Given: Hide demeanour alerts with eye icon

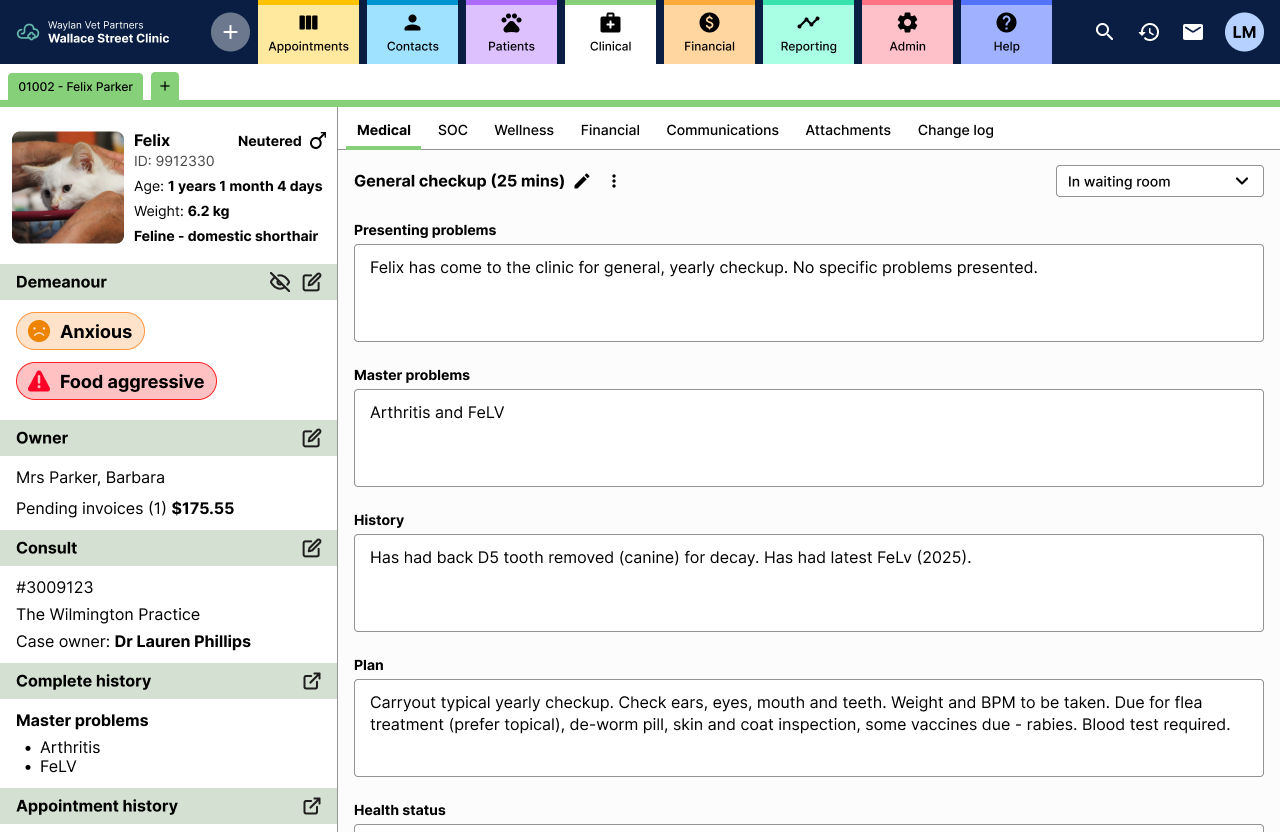Looking at the screenshot, I should point(280,282).
